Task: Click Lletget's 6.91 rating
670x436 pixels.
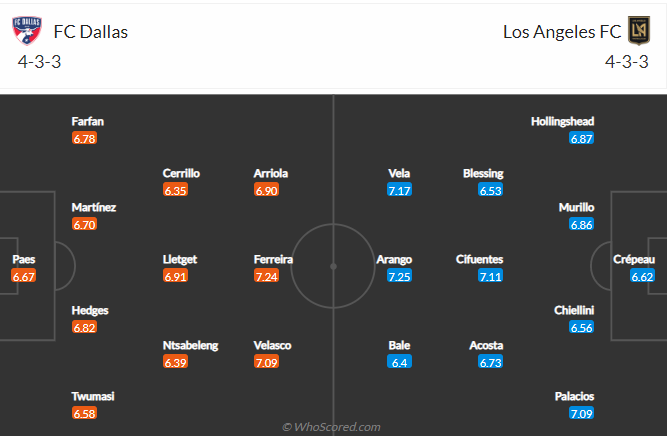Action: [x=175, y=277]
